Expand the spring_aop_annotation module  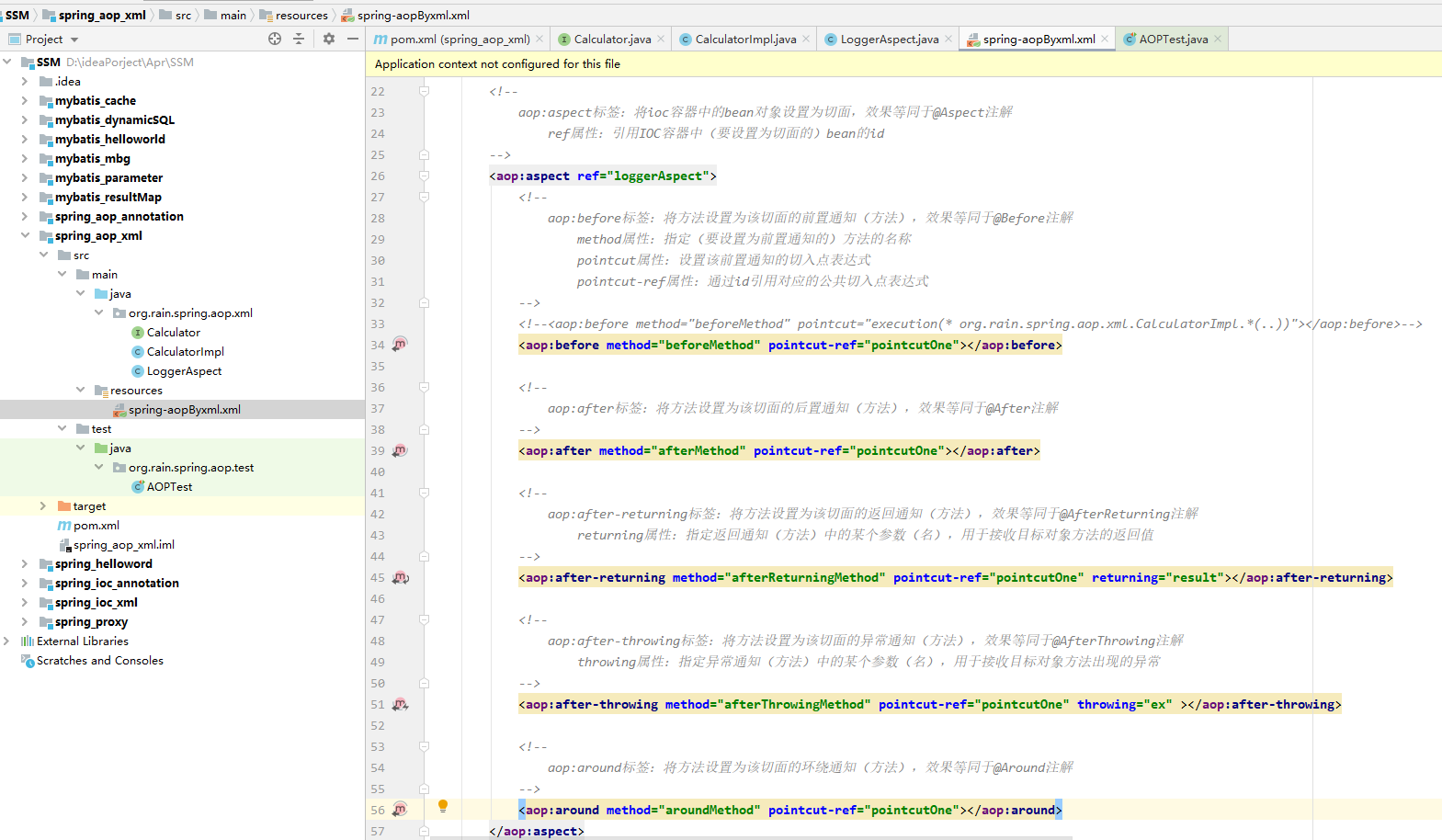25,216
